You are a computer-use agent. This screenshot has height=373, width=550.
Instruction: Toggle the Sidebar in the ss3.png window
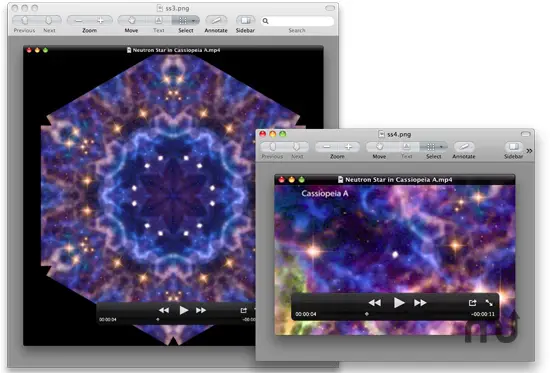tap(246, 21)
